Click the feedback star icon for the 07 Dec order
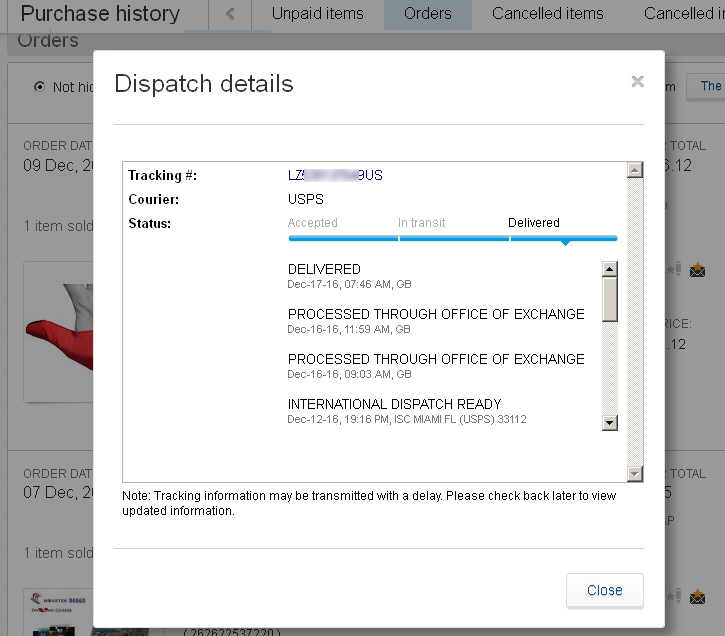 [674, 596]
